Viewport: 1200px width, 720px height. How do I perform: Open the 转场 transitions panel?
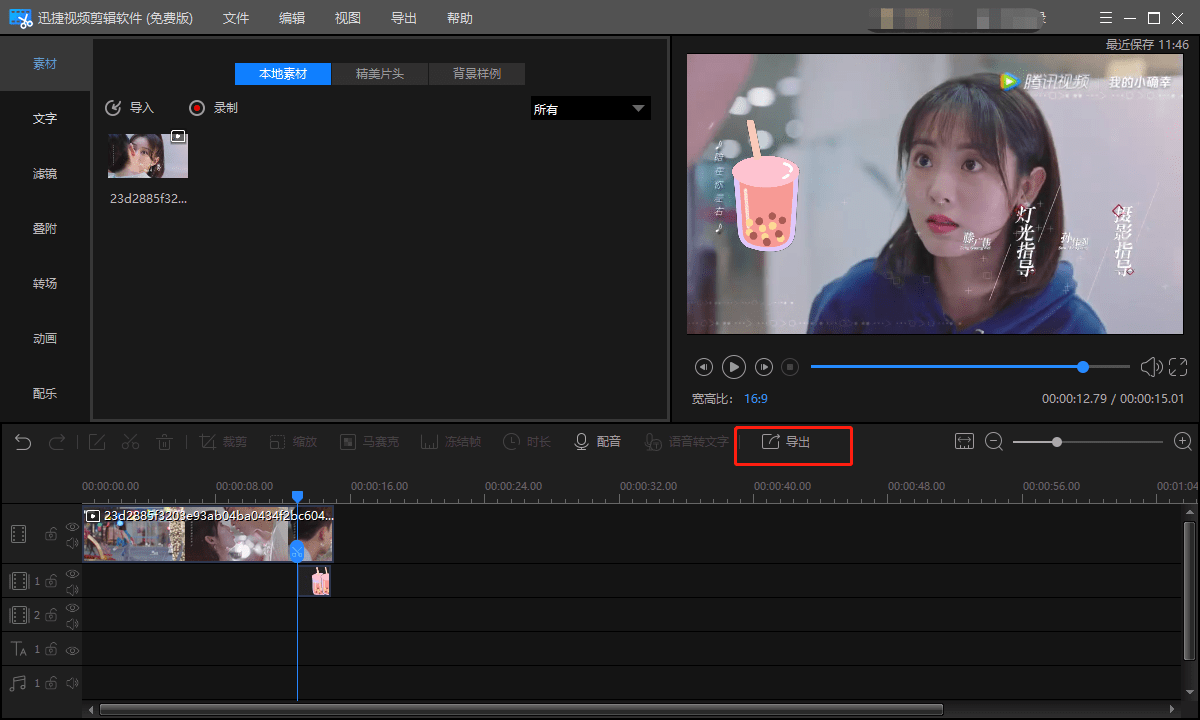pos(45,284)
